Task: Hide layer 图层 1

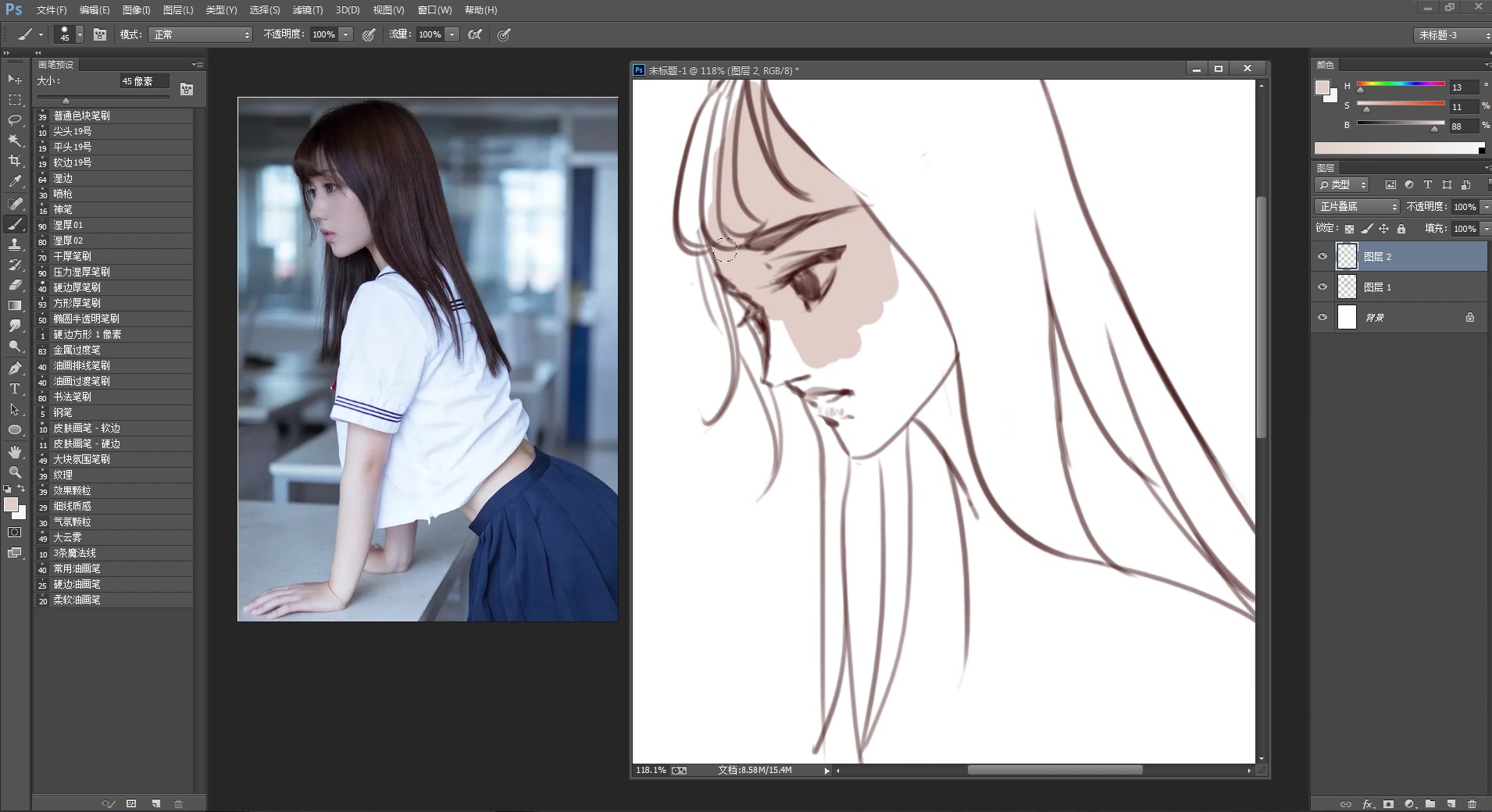Action: [1322, 287]
